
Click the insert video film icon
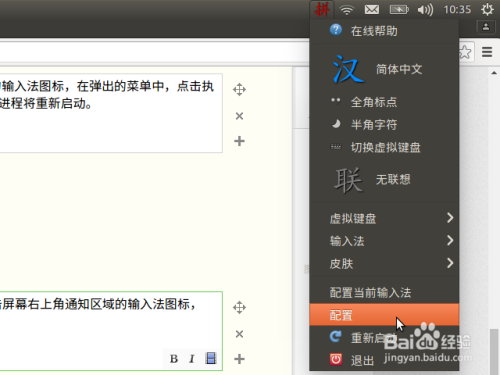[x=211, y=358]
